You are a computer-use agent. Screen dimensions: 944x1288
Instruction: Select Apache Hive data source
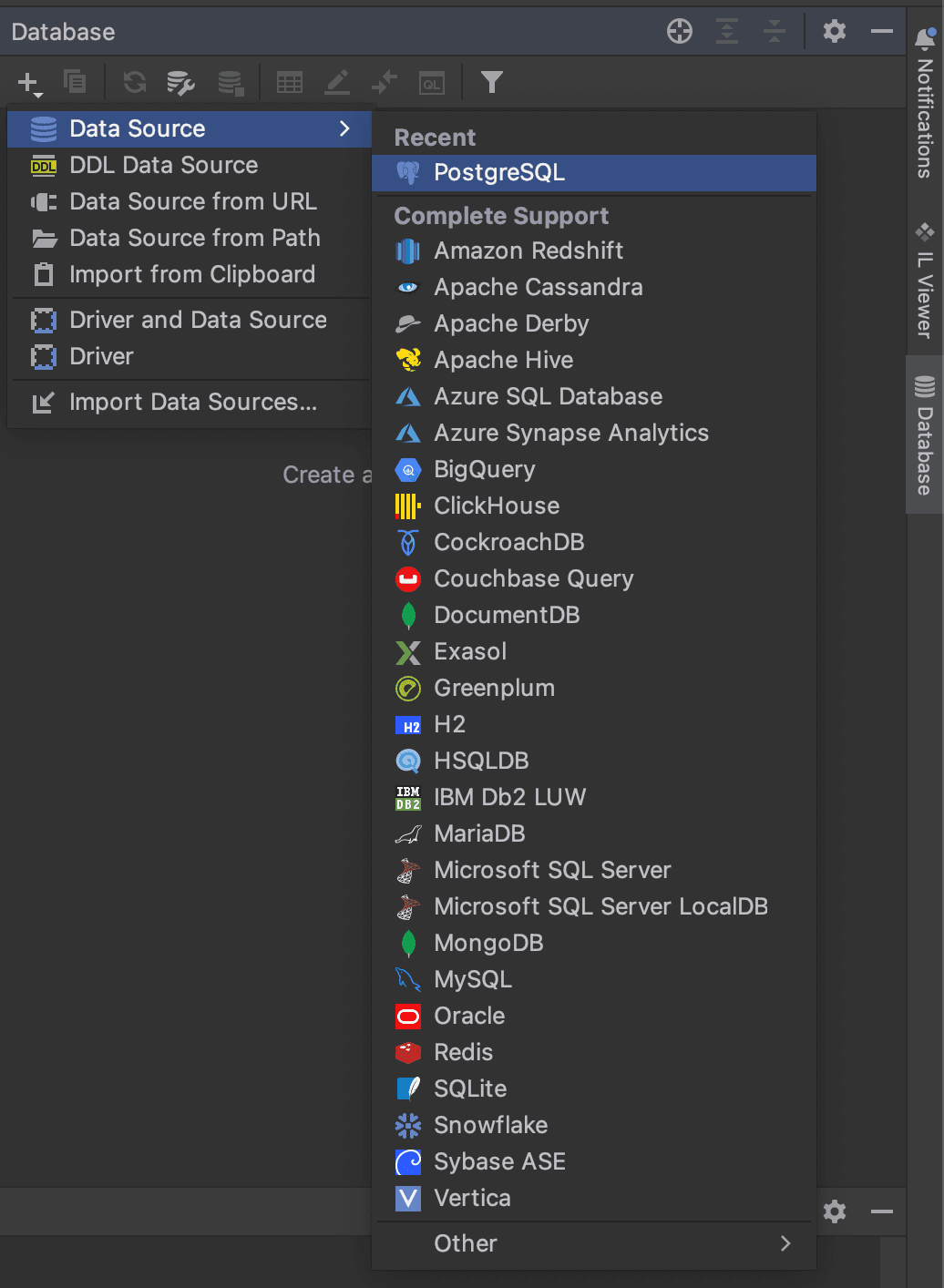[594, 360]
